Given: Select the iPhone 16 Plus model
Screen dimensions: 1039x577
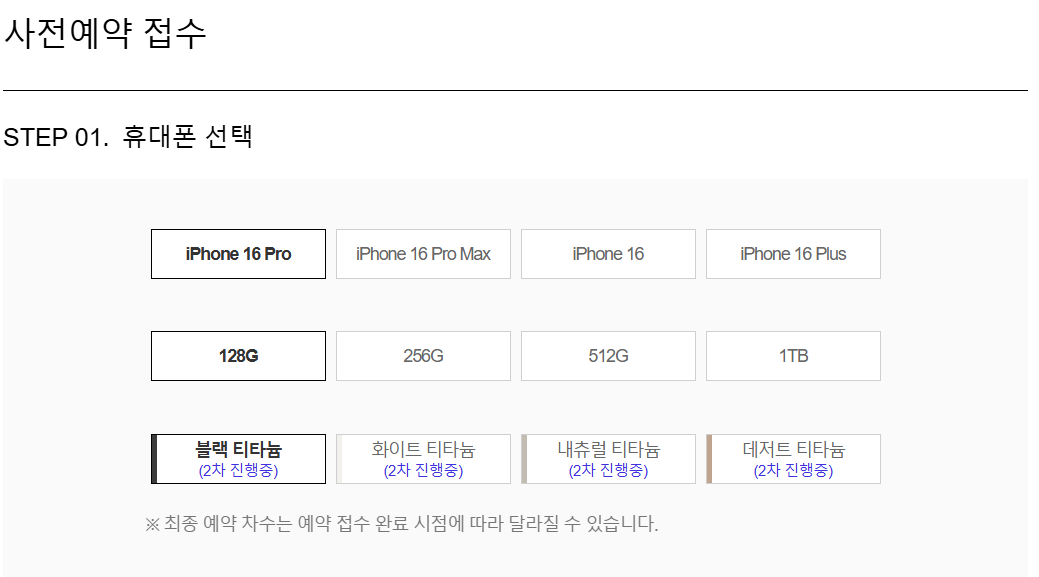Looking at the screenshot, I should [793, 254].
